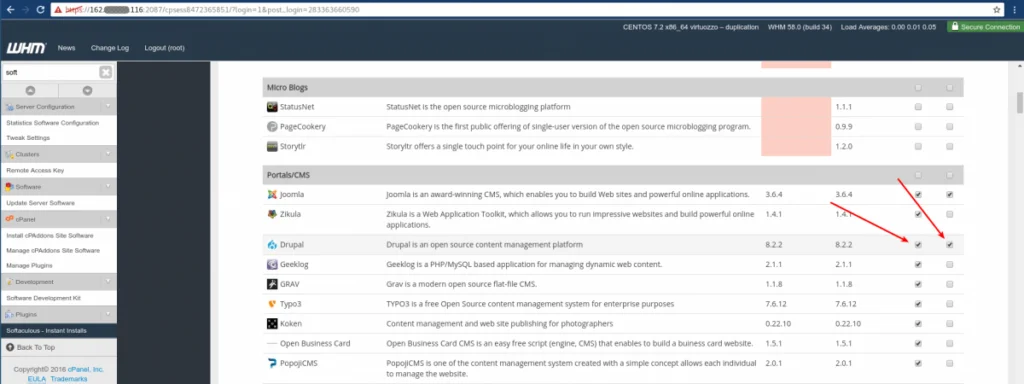Expand all sidebar sections with the down arrow
The image size is (1024, 384).
88,91
